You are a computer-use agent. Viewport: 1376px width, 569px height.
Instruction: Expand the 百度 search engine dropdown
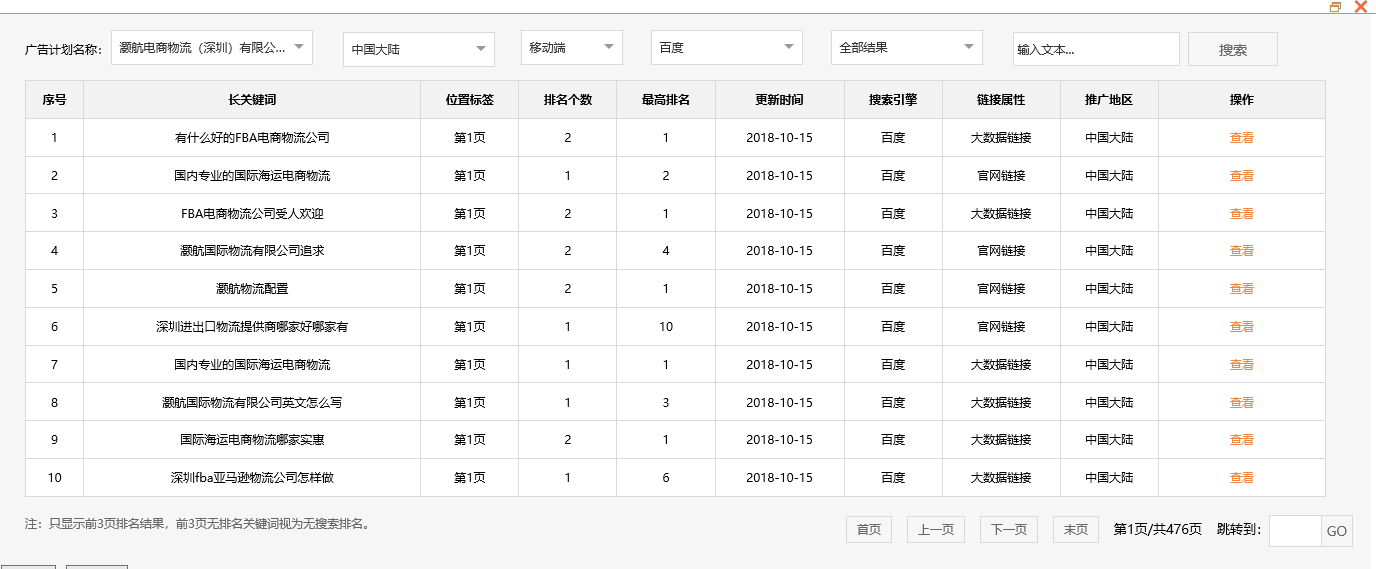pyautogui.click(x=727, y=47)
